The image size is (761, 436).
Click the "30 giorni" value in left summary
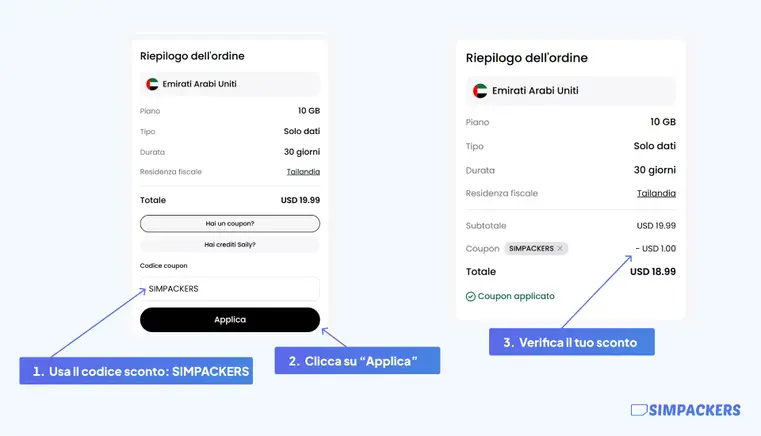tap(302, 152)
